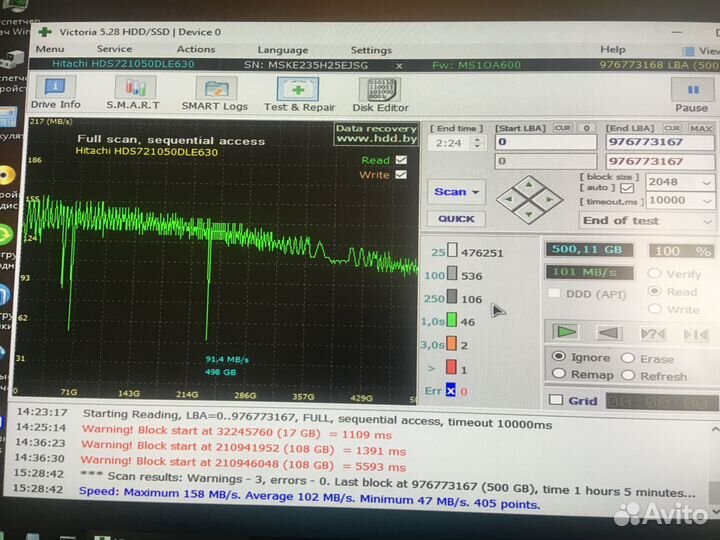Open the Language menu
720x540 pixels.
point(282,50)
